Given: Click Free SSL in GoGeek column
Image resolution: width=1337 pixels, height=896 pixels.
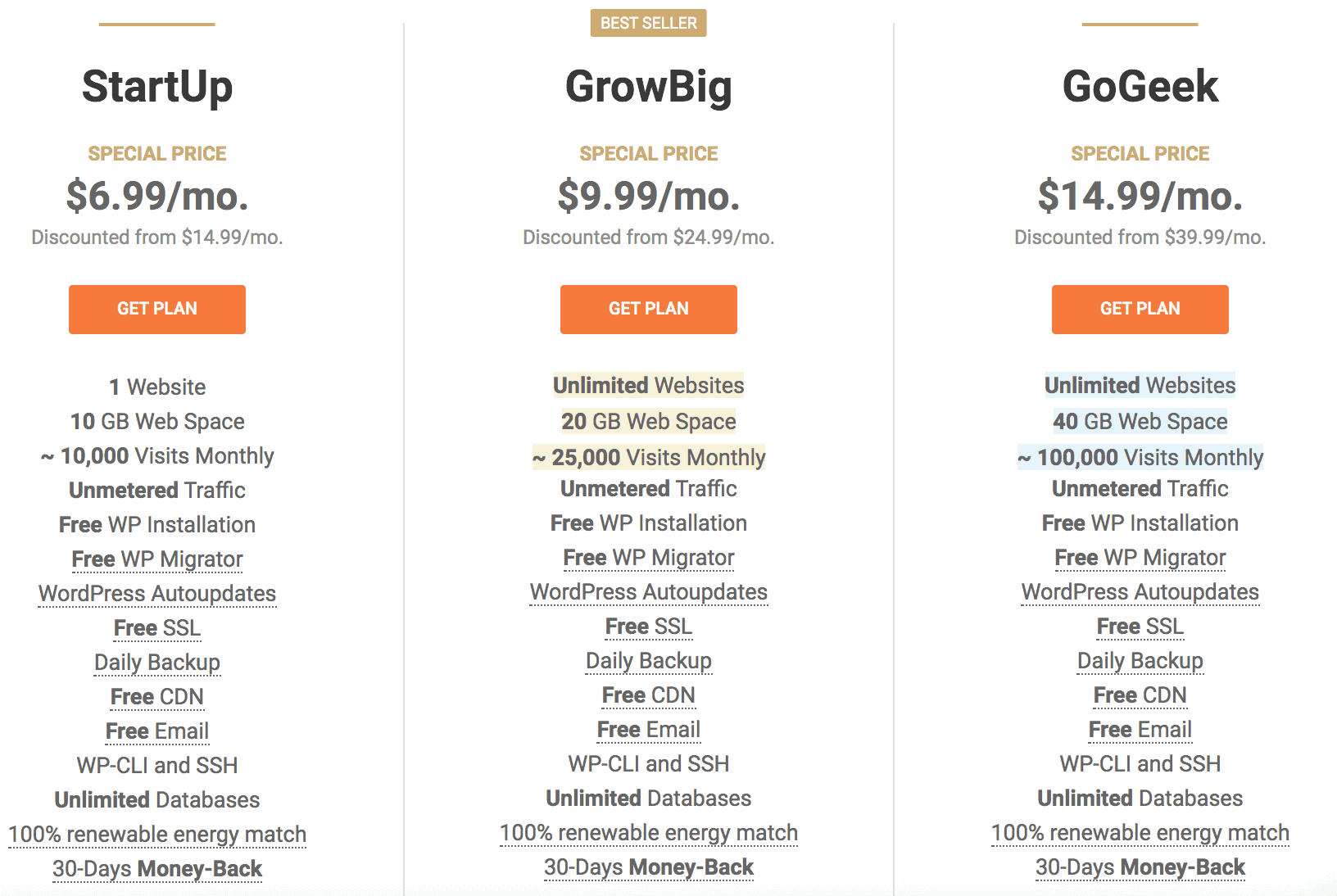Looking at the screenshot, I should (x=1140, y=627).
